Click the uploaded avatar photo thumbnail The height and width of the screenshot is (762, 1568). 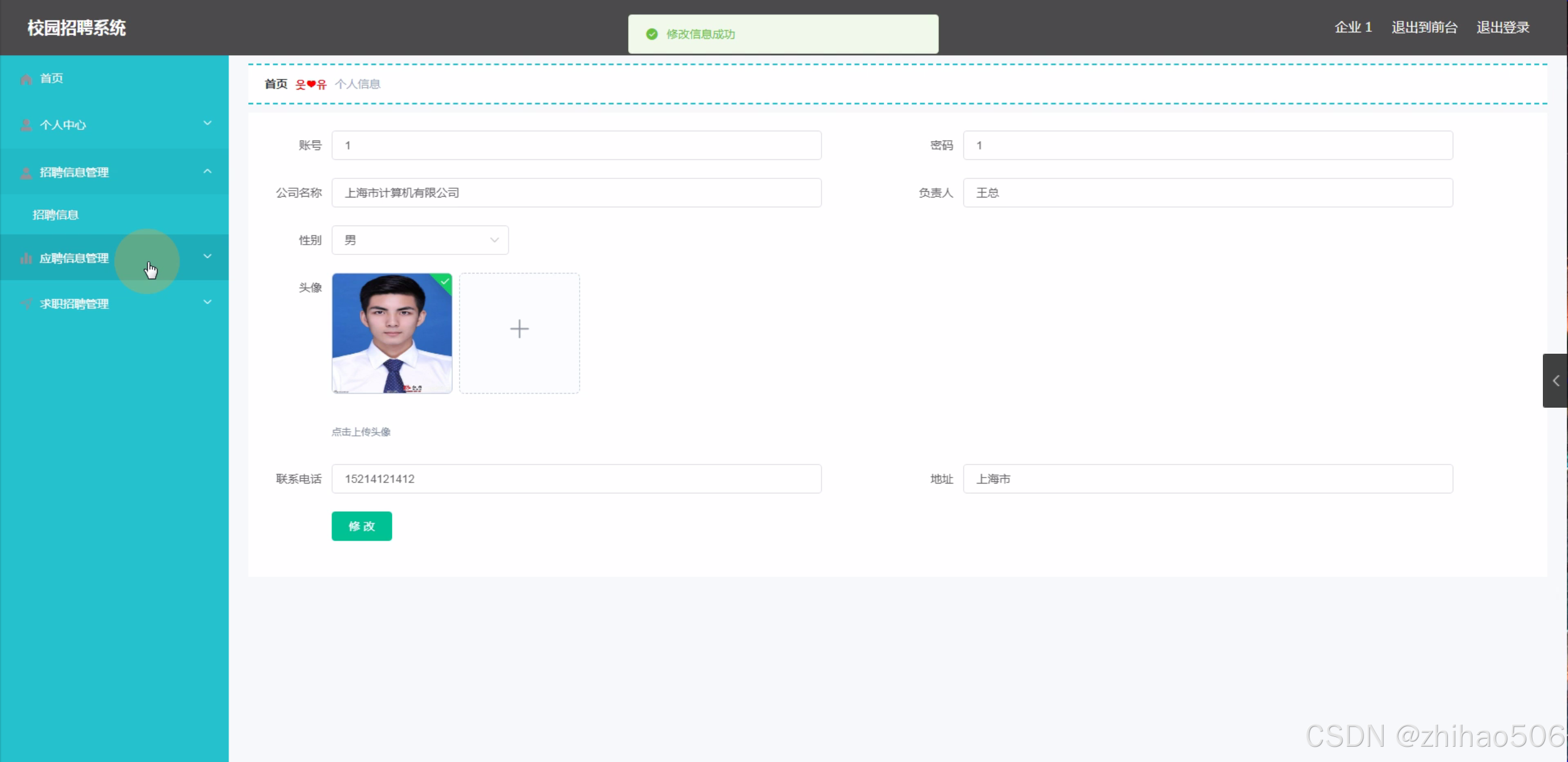tap(392, 333)
